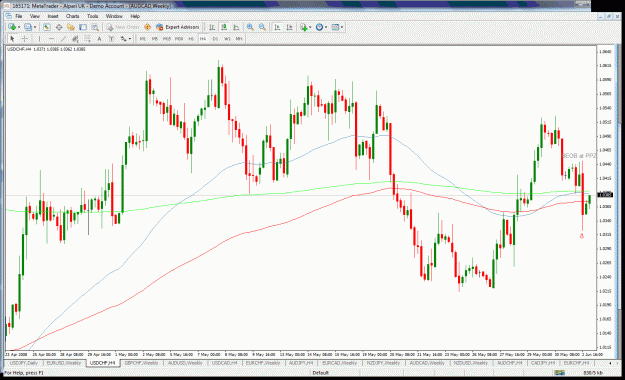Open the Indicators list icon
Image resolution: width=625 pixels, height=380 pixels.
304,27
